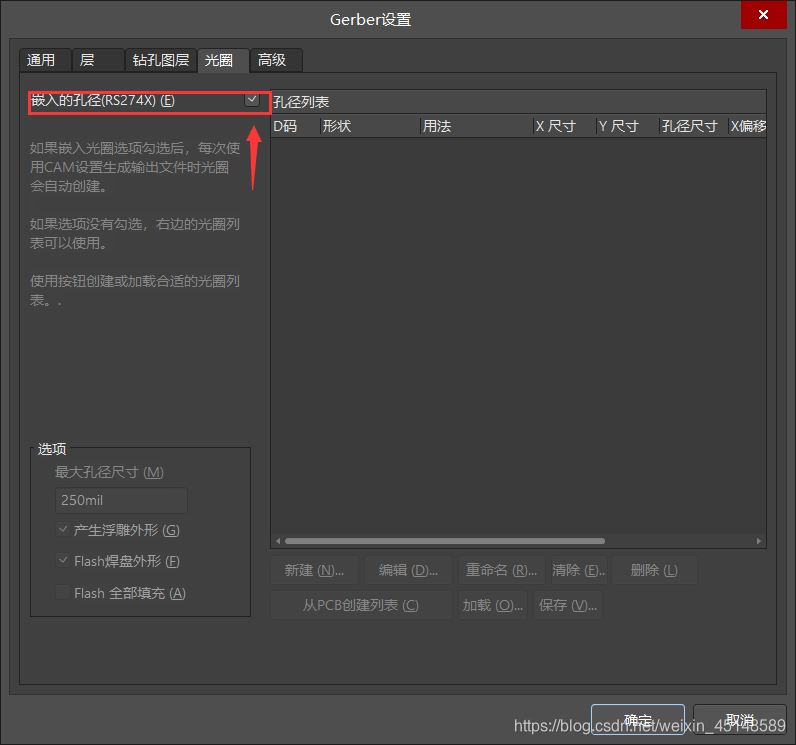Click the 最大孔径尺寸 250mil input field
The image size is (796, 745).
click(121, 500)
